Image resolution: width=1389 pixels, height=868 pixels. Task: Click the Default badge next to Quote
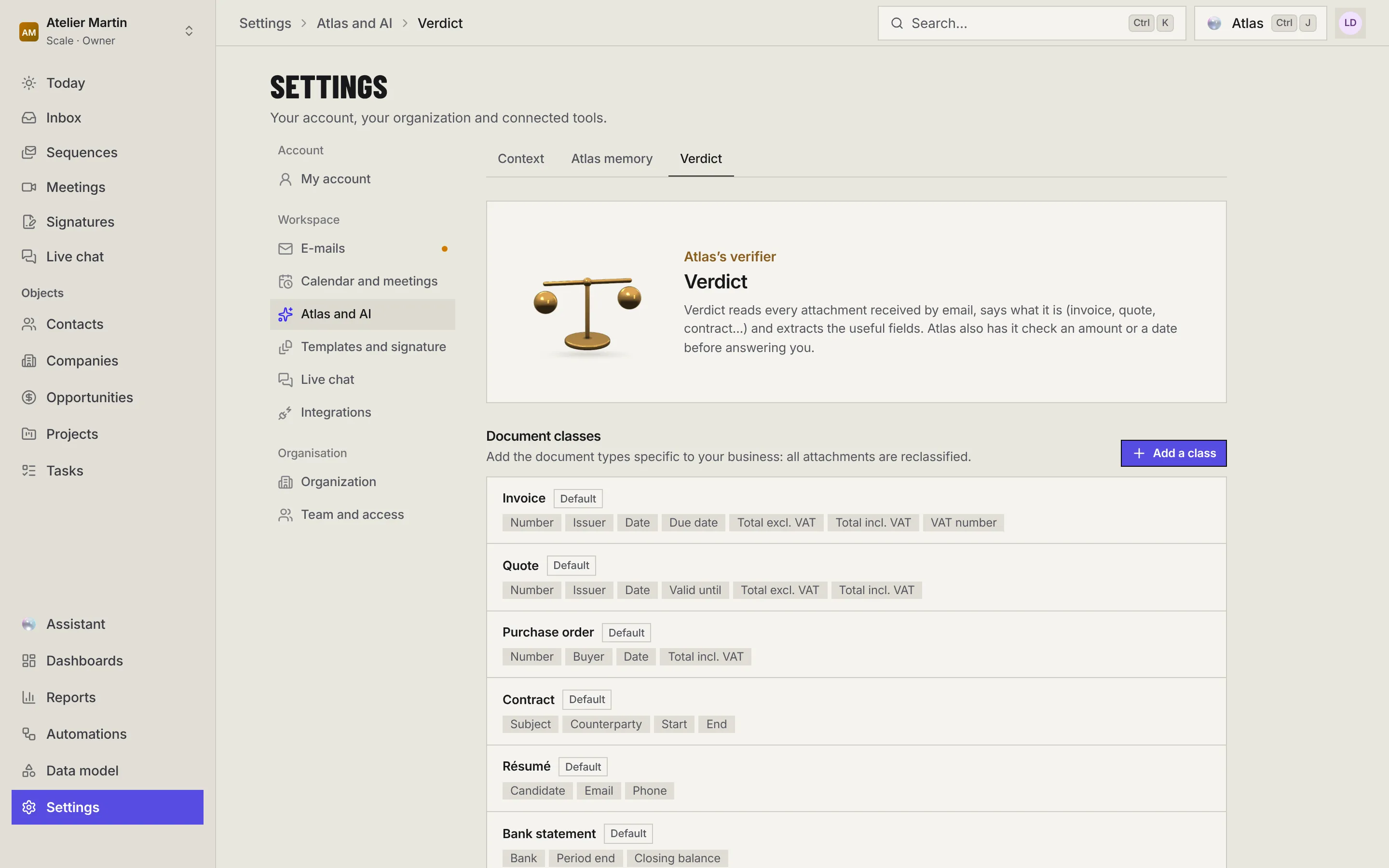pyautogui.click(x=571, y=566)
